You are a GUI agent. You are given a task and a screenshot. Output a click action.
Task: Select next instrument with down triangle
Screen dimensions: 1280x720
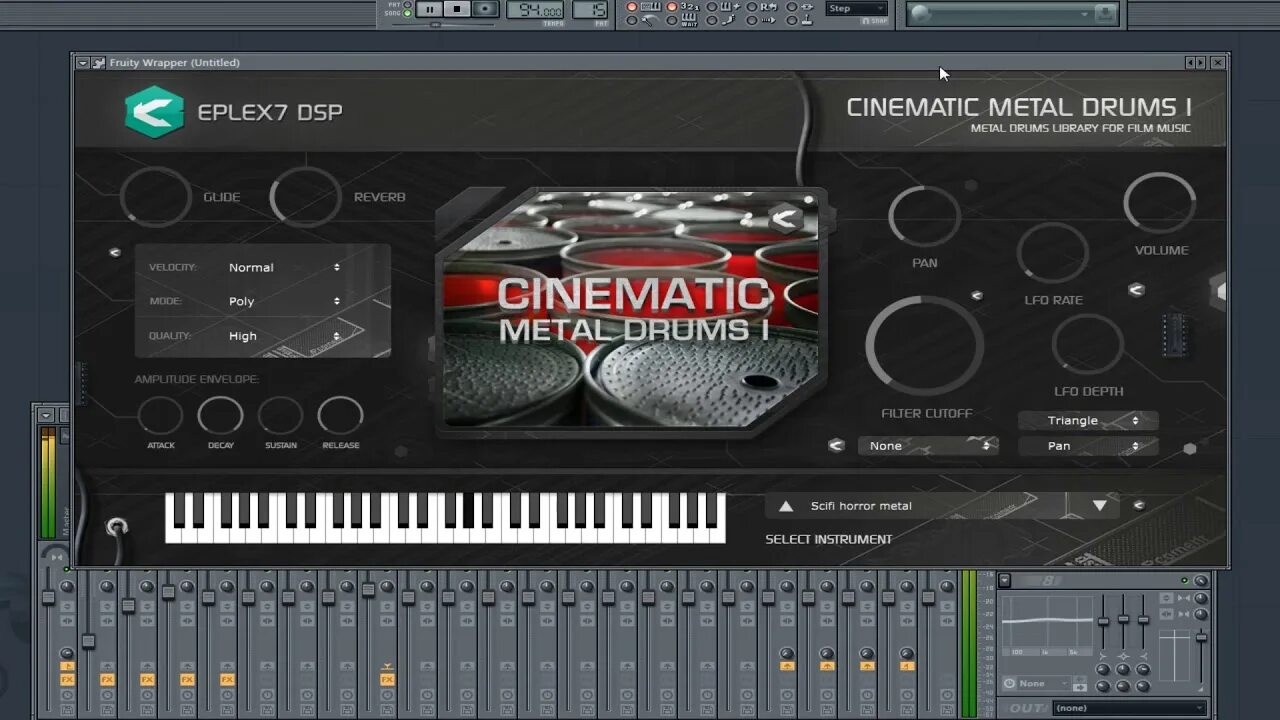[x=1100, y=506]
